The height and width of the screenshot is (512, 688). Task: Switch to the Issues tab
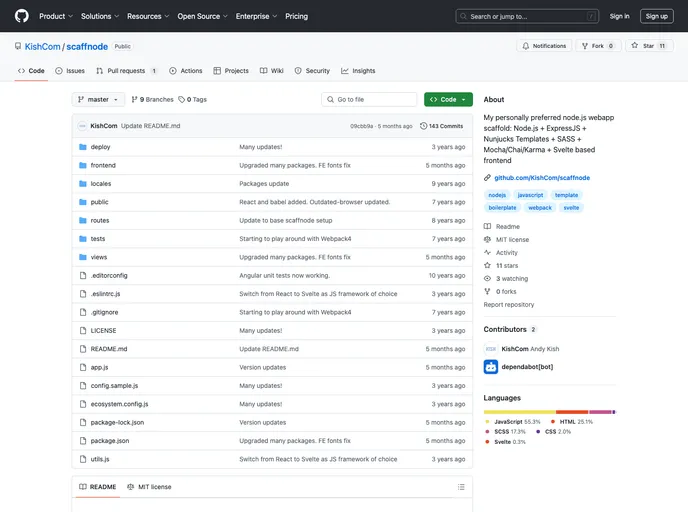[70, 71]
